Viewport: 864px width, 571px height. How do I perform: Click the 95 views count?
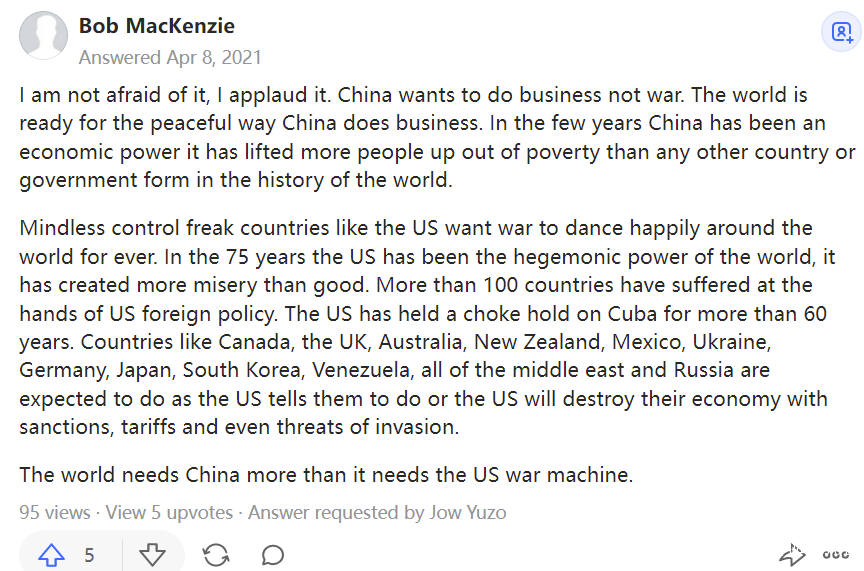pyautogui.click(x=54, y=513)
